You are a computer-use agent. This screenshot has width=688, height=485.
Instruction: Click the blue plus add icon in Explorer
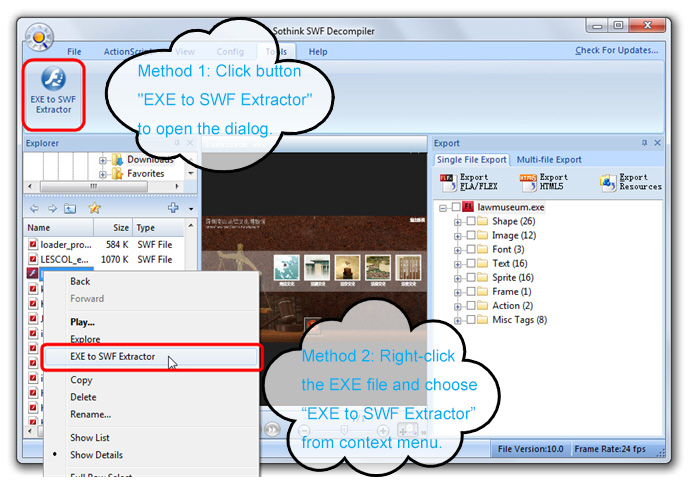point(173,208)
